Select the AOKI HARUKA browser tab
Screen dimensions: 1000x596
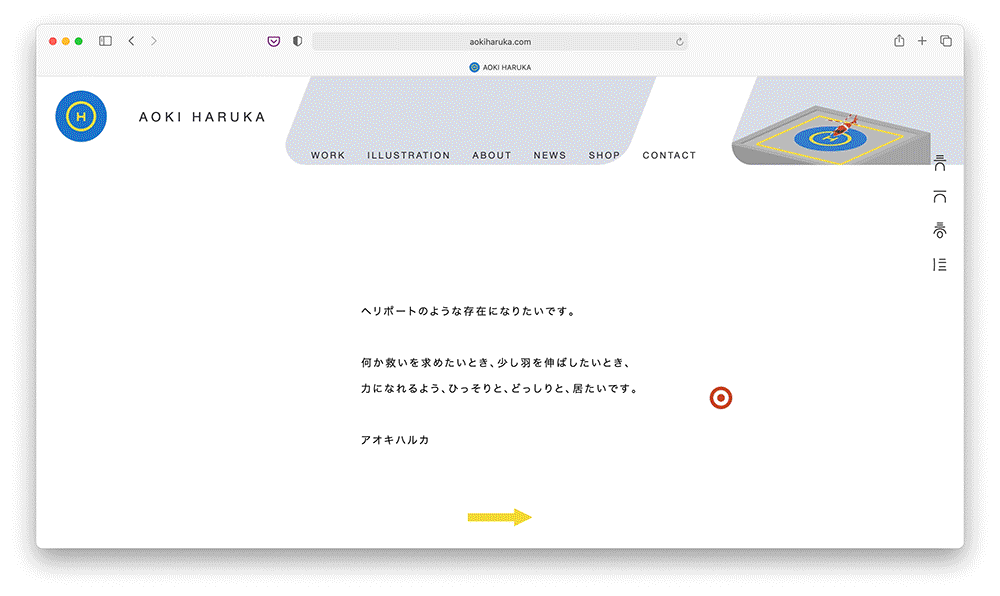pyautogui.click(x=500, y=67)
